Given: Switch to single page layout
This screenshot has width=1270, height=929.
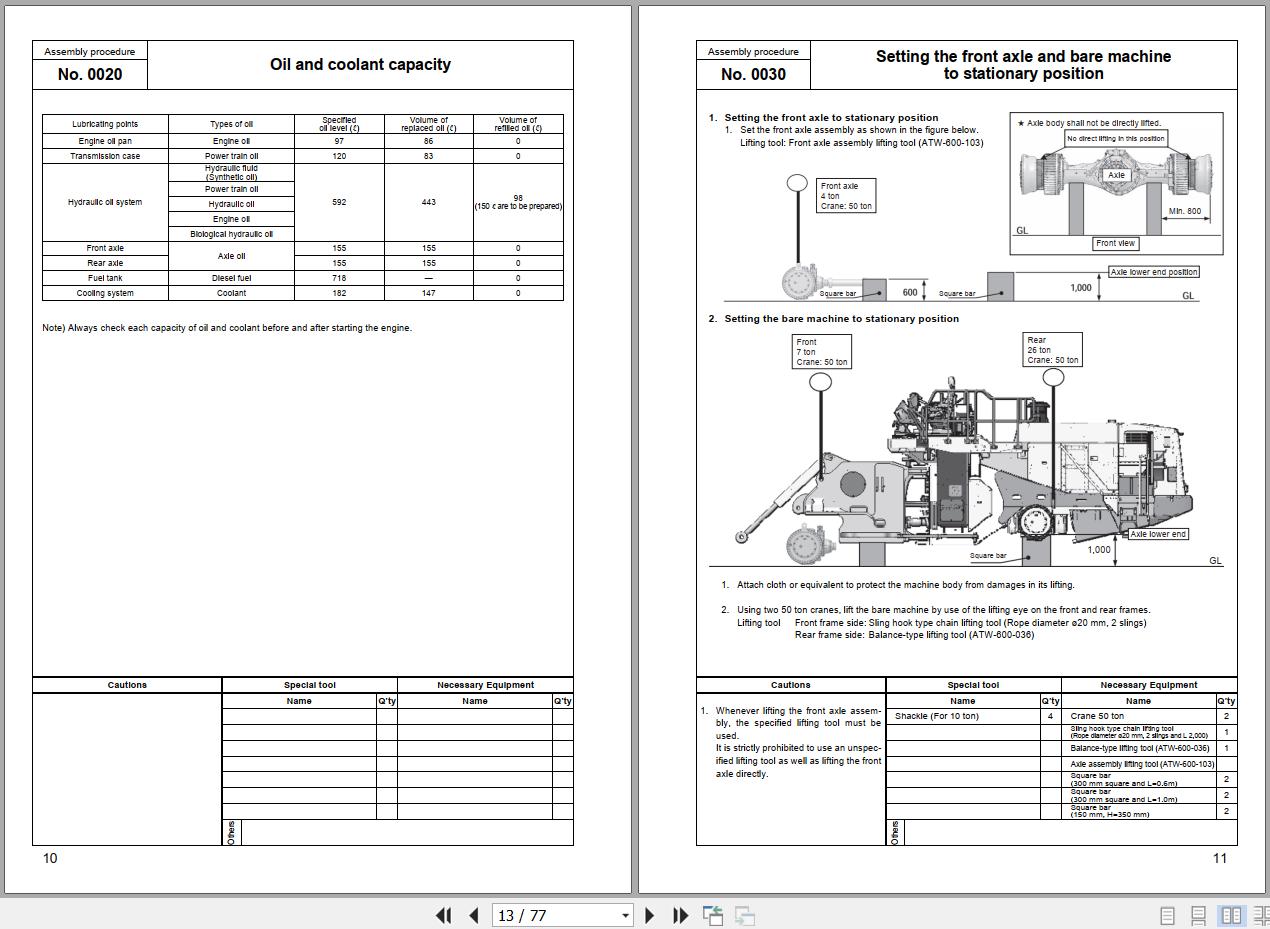Looking at the screenshot, I should point(1167,915).
